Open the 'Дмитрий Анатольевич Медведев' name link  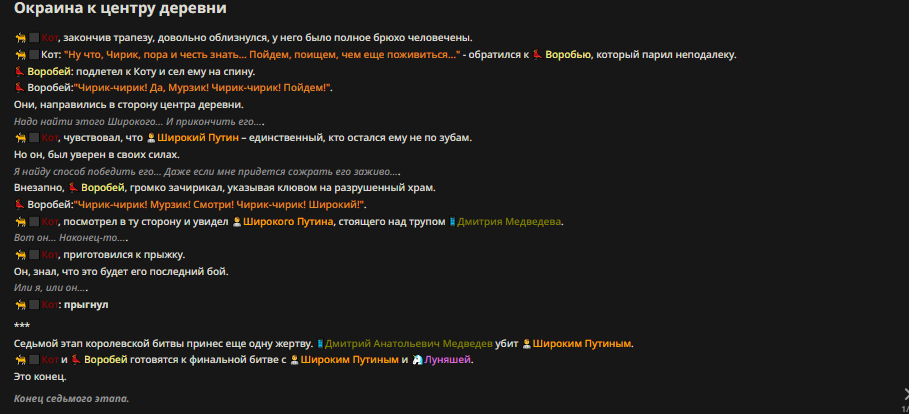409,343
